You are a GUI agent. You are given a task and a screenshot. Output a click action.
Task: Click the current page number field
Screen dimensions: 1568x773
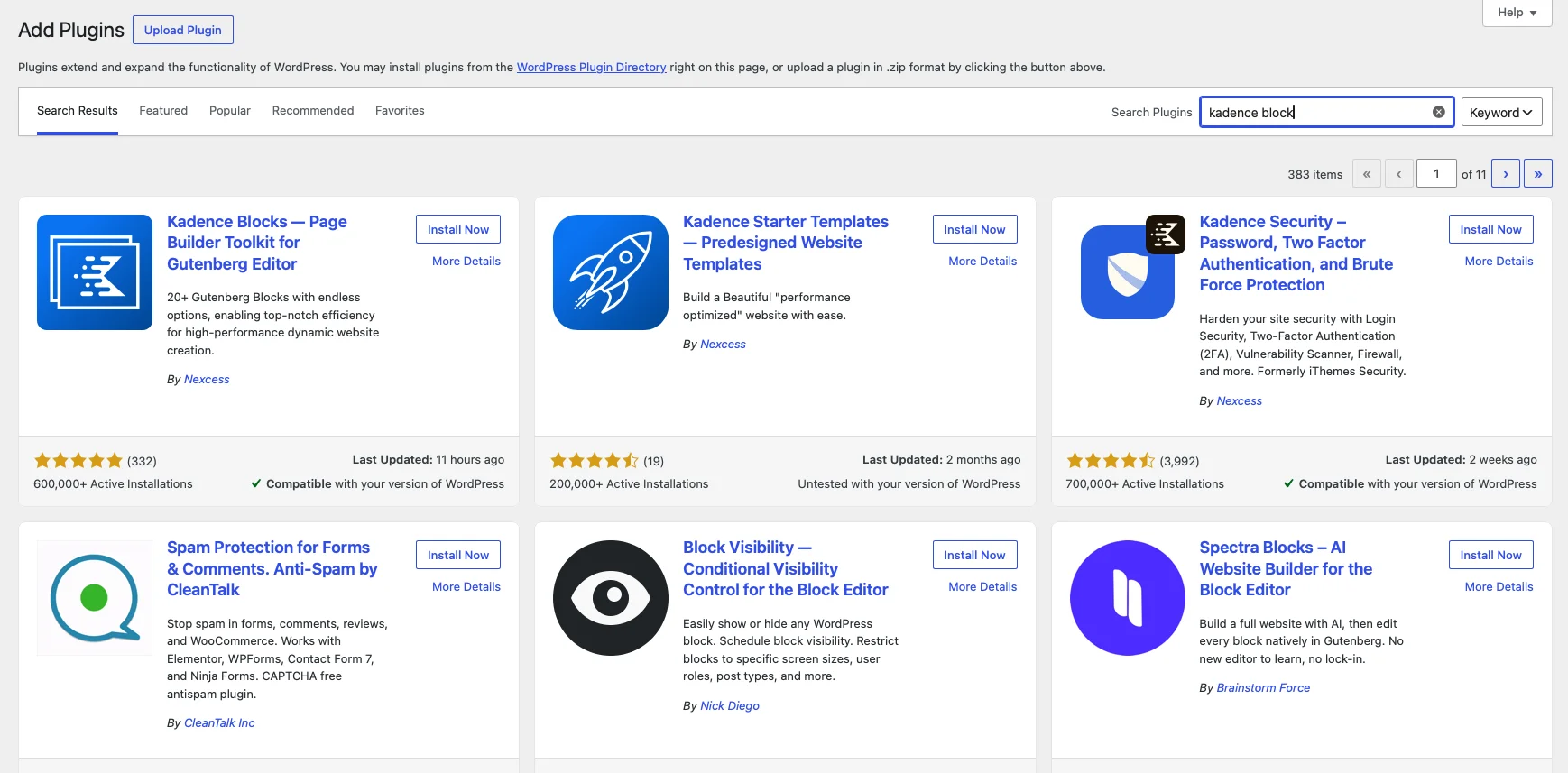(x=1436, y=173)
